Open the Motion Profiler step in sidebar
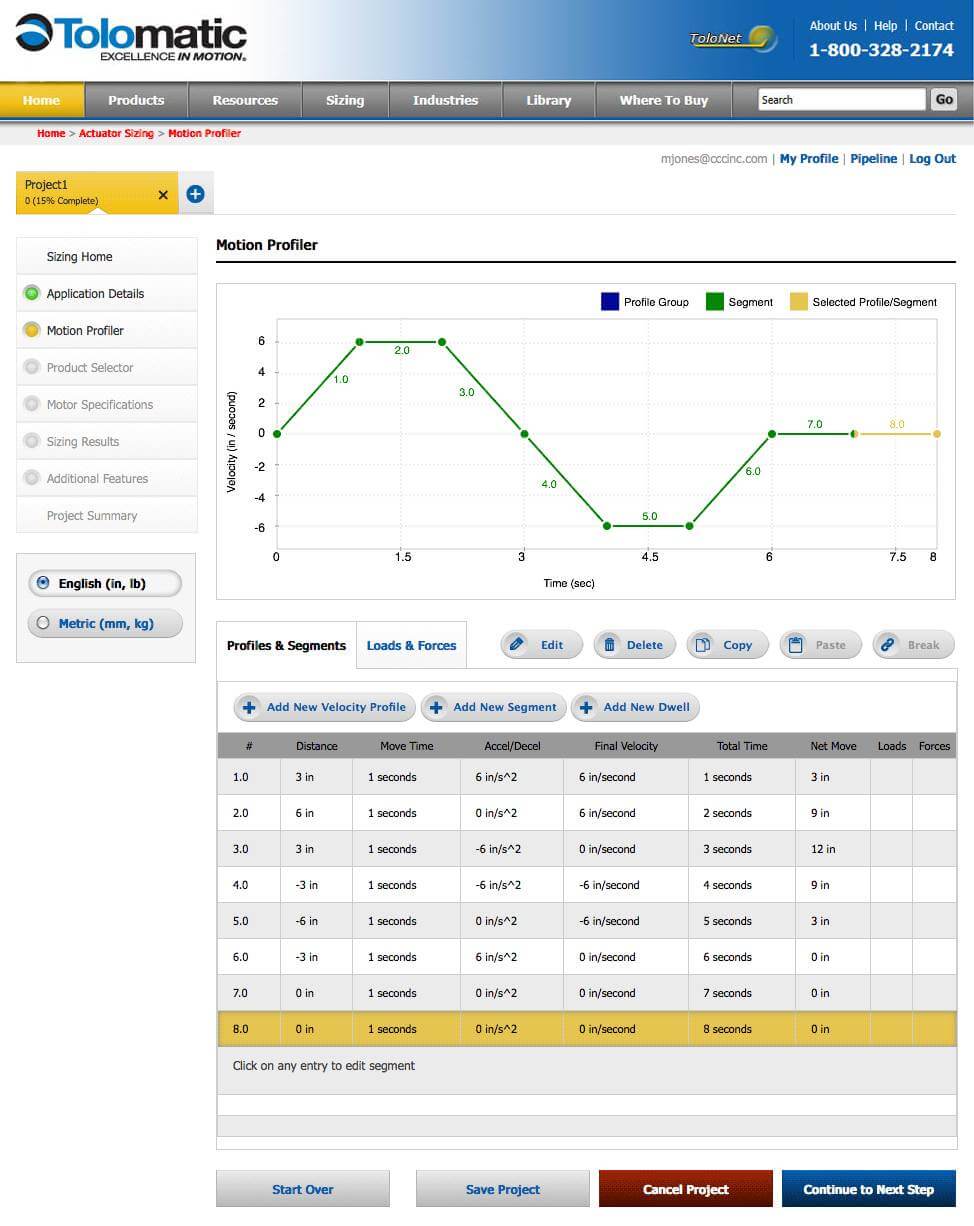This screenshot has width=974, height=1226. (x=85, y=331)
